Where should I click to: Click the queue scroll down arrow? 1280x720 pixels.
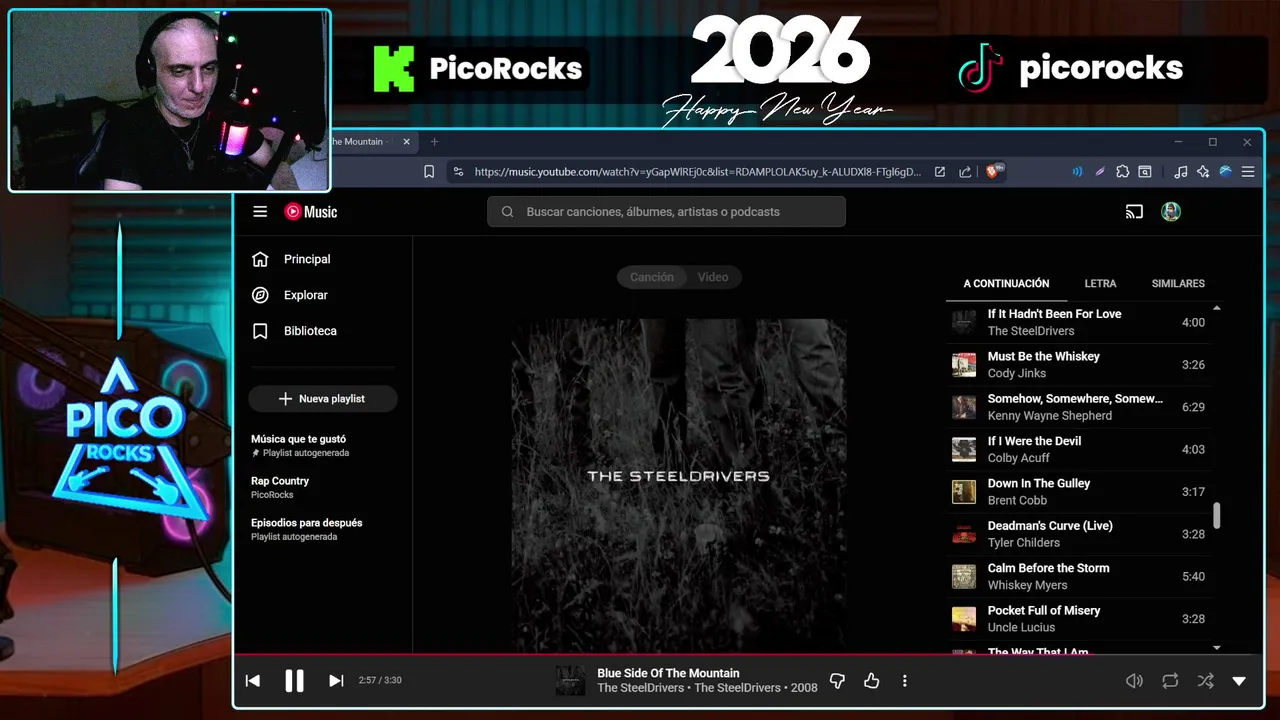[1217, 648]
